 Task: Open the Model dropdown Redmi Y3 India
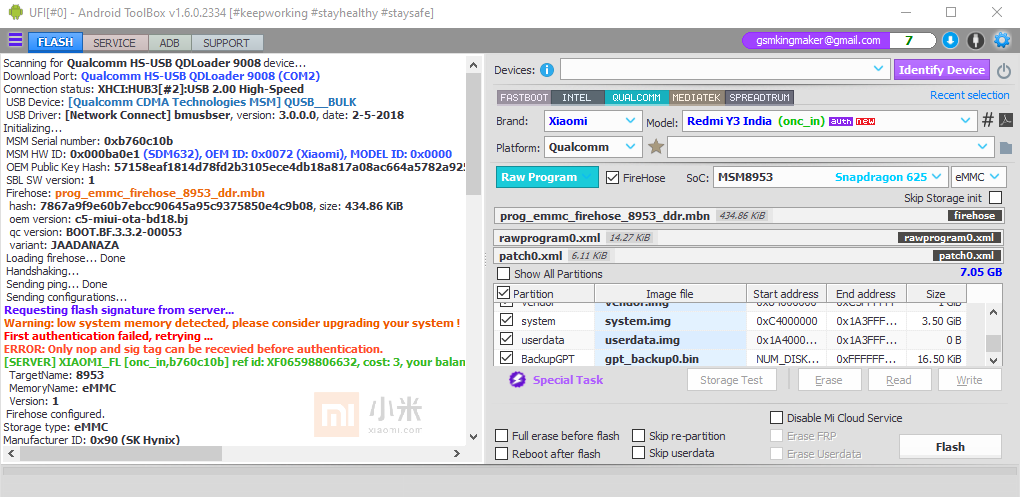(x=829, y=121)
